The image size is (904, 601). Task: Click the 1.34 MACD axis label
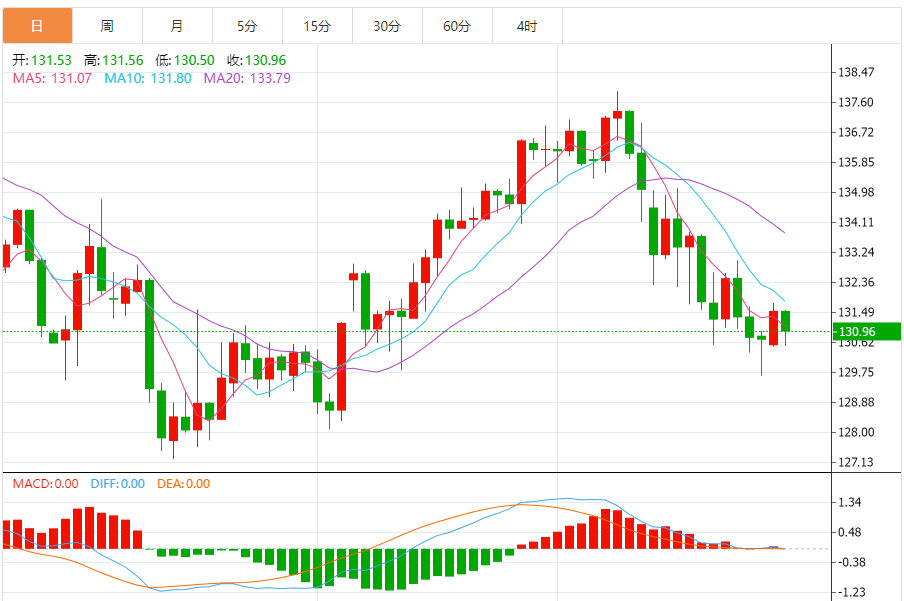pyautogui.click(x=850, y=502)
